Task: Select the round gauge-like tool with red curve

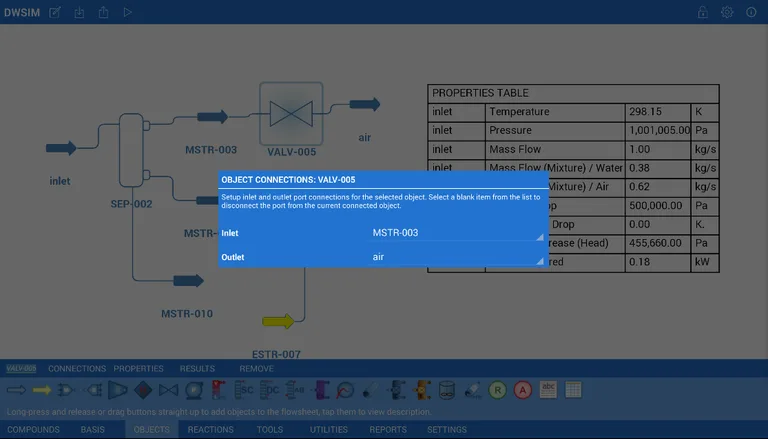Action: click(345, 390)
